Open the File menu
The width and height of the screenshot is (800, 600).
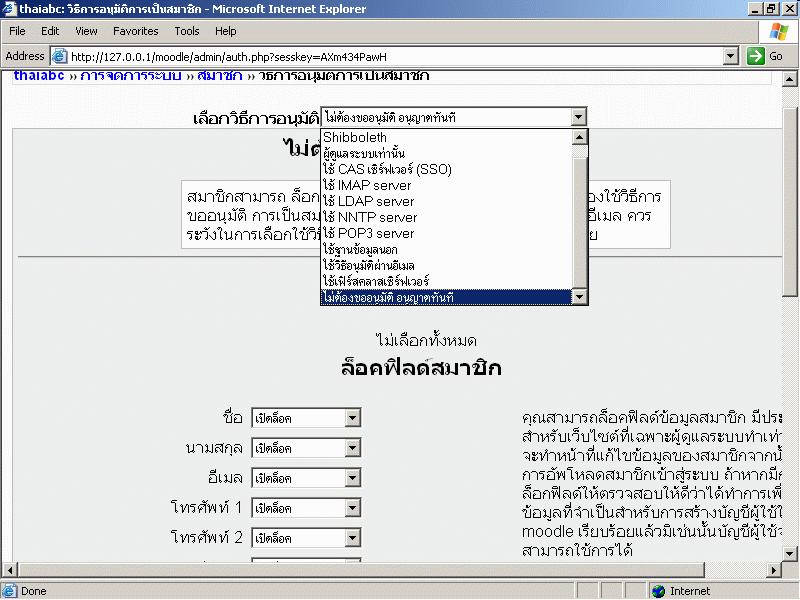(x=17, y=31)
